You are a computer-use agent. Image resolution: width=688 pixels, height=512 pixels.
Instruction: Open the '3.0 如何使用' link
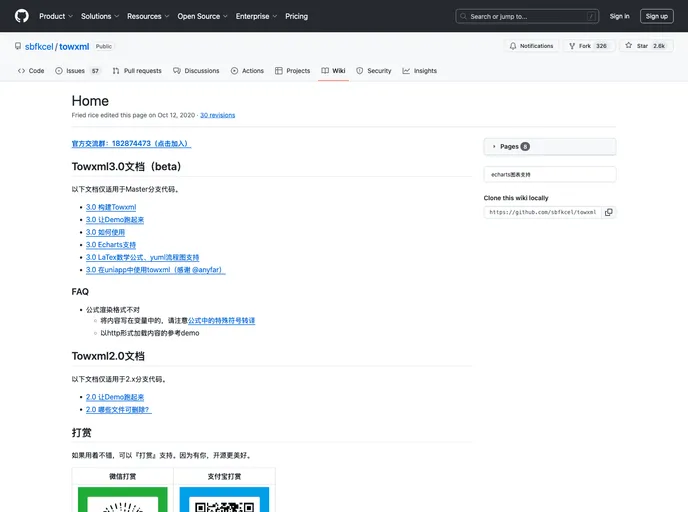coord(105,232)
